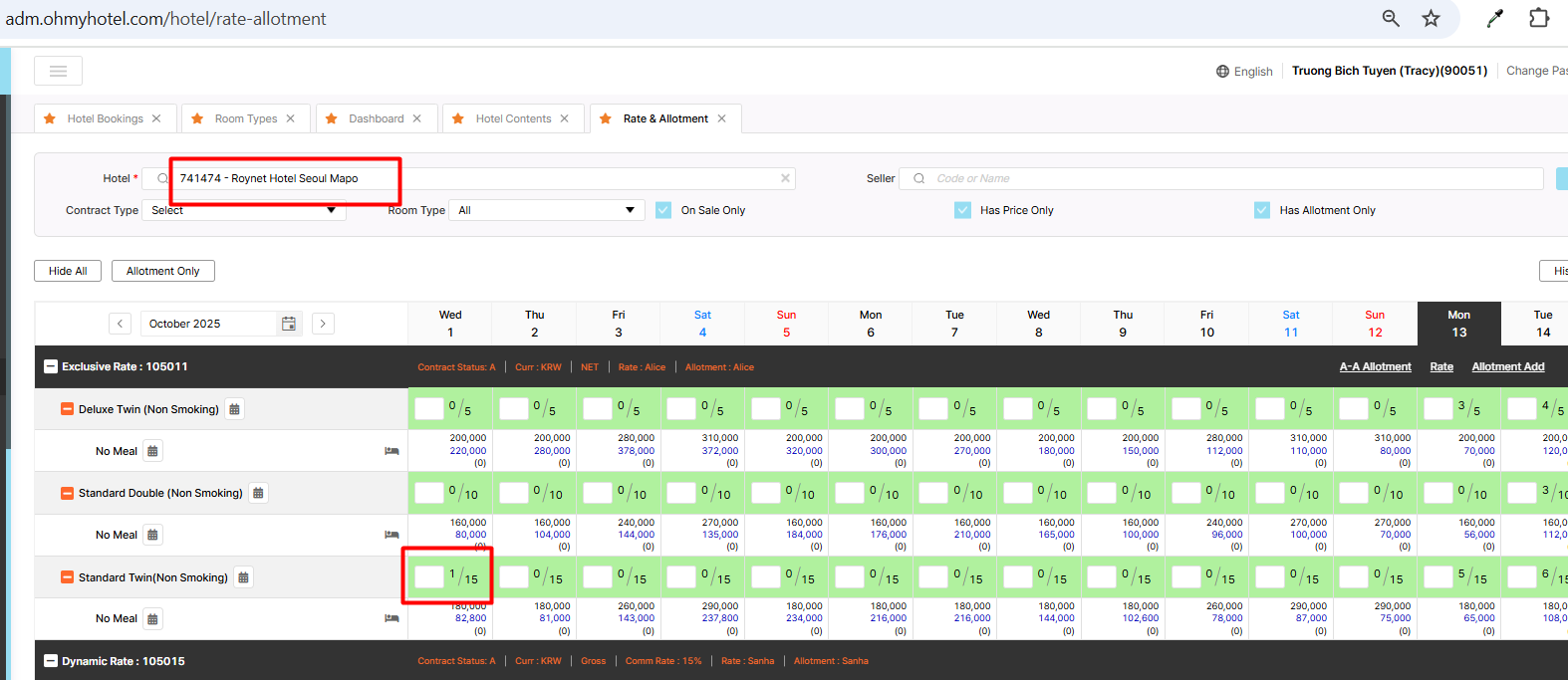Open the Contract Type dropdown
Screen dimensions: 1568x680
tap(244, 210)
